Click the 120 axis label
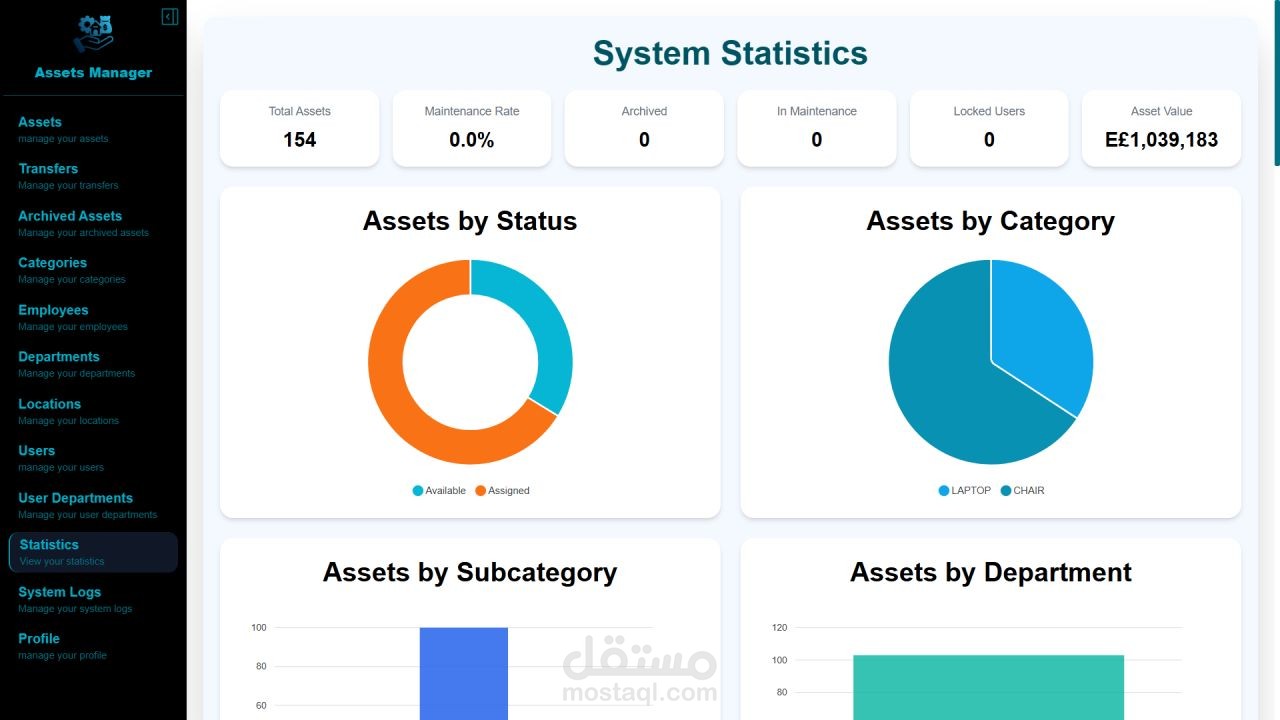 pos(780,628)
